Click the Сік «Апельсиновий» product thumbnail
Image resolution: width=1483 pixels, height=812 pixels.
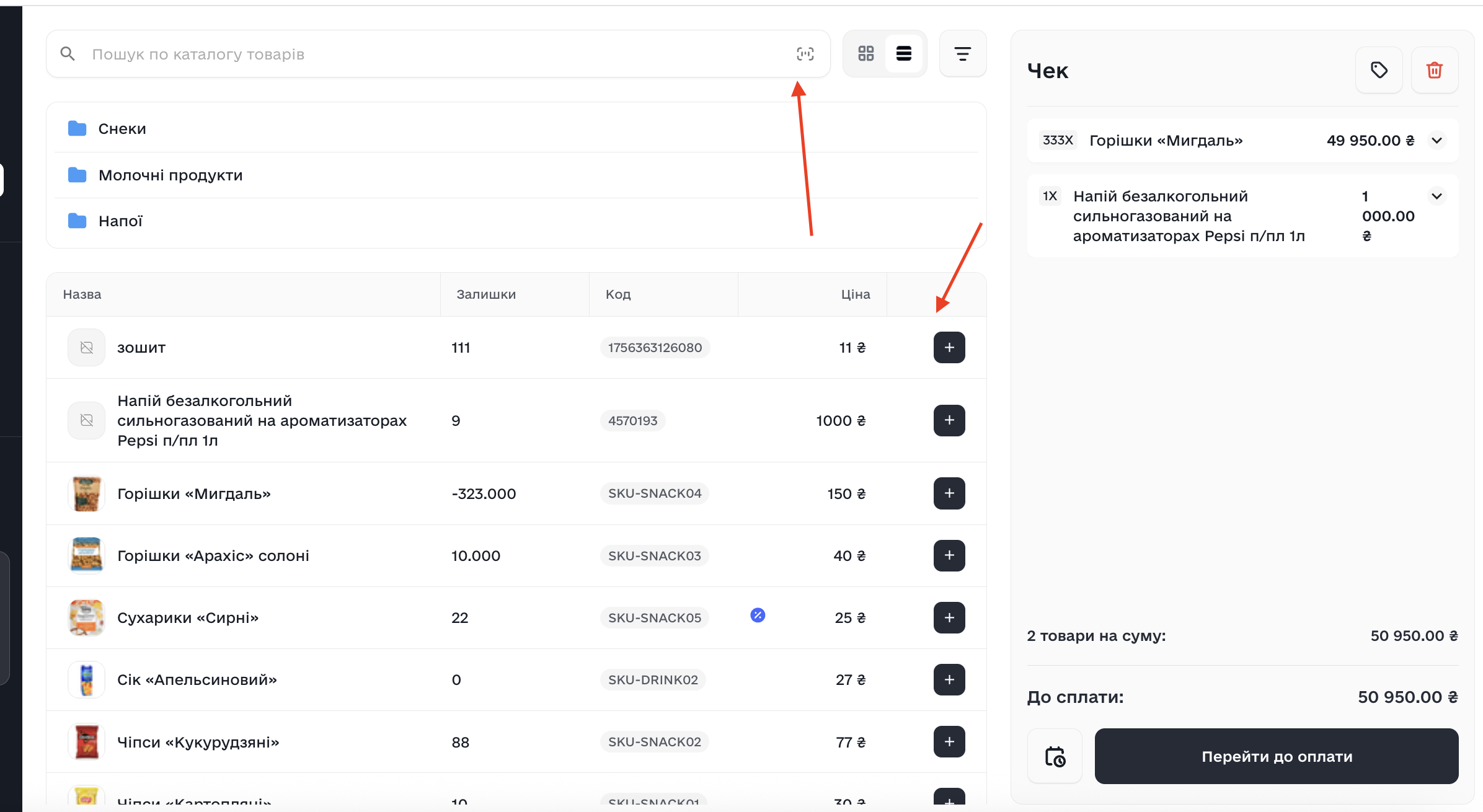(86, 679)
